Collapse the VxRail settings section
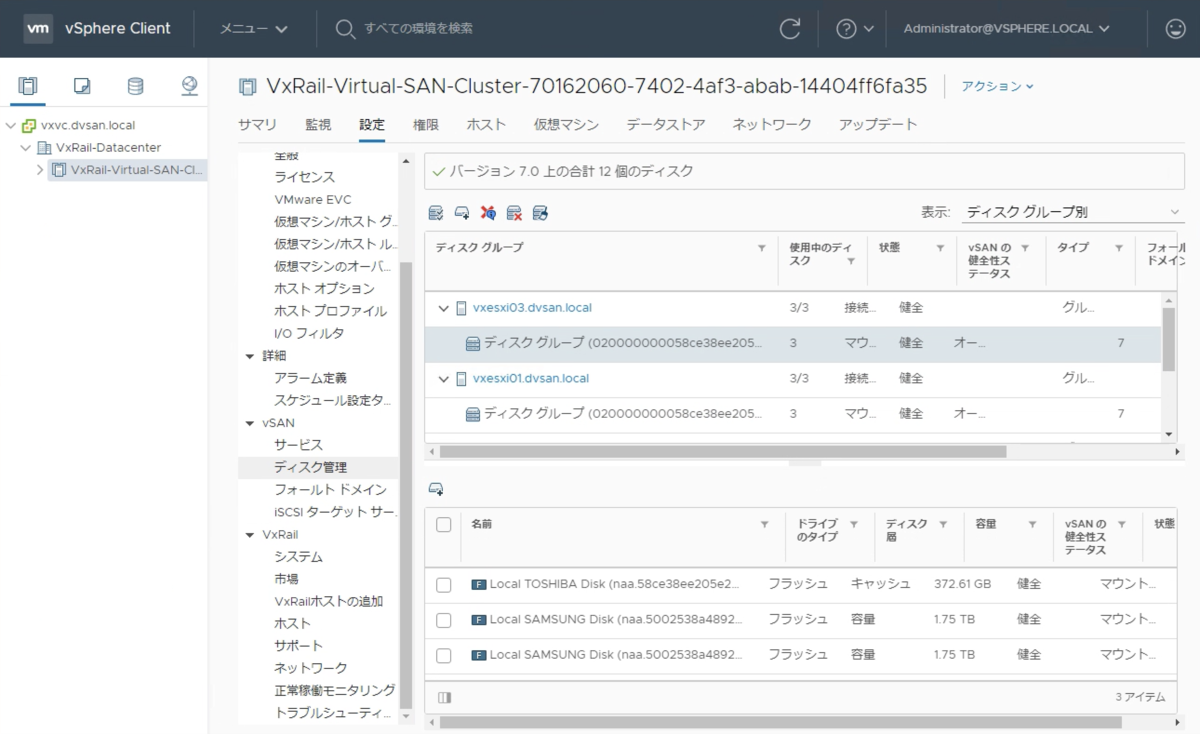Image resolution: width=1200 pixels, height=734 pixels. [x=250, y=535]
